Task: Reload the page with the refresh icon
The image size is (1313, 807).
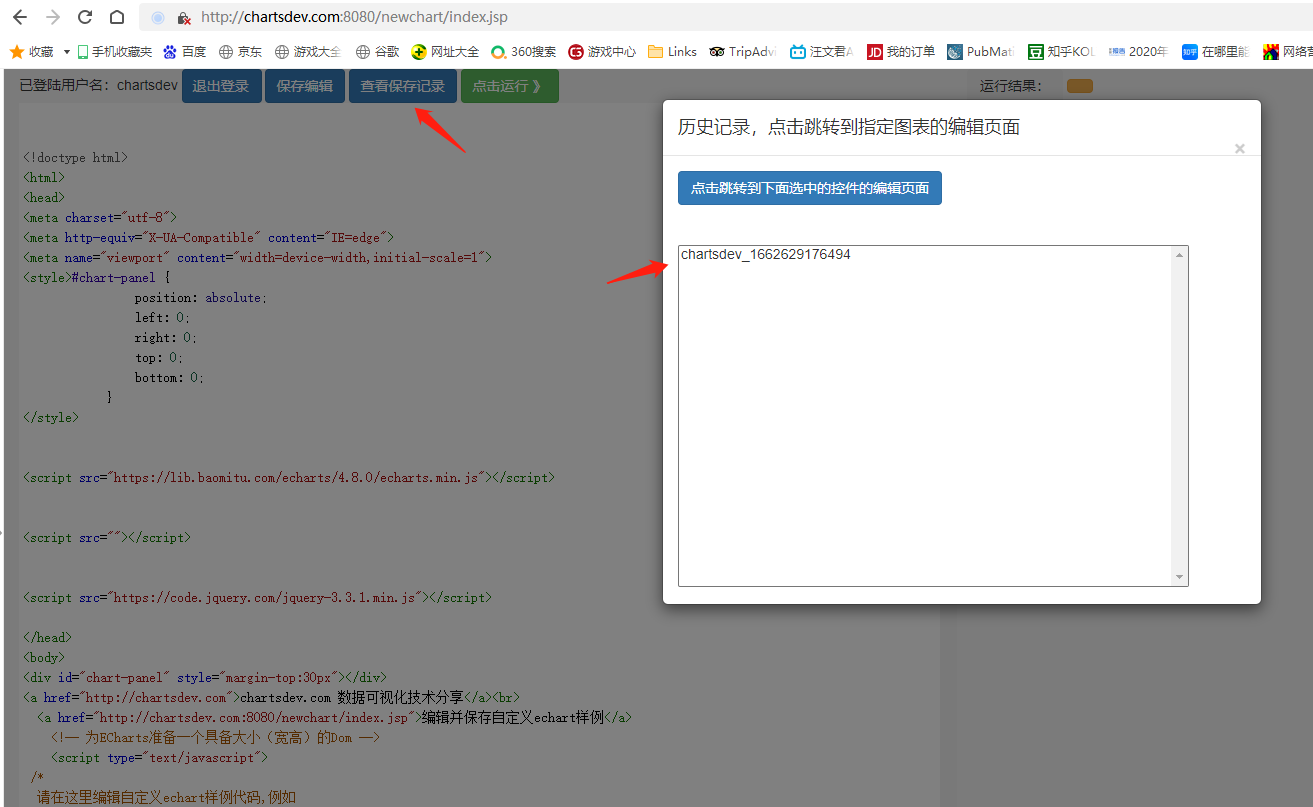Action: 85,17
